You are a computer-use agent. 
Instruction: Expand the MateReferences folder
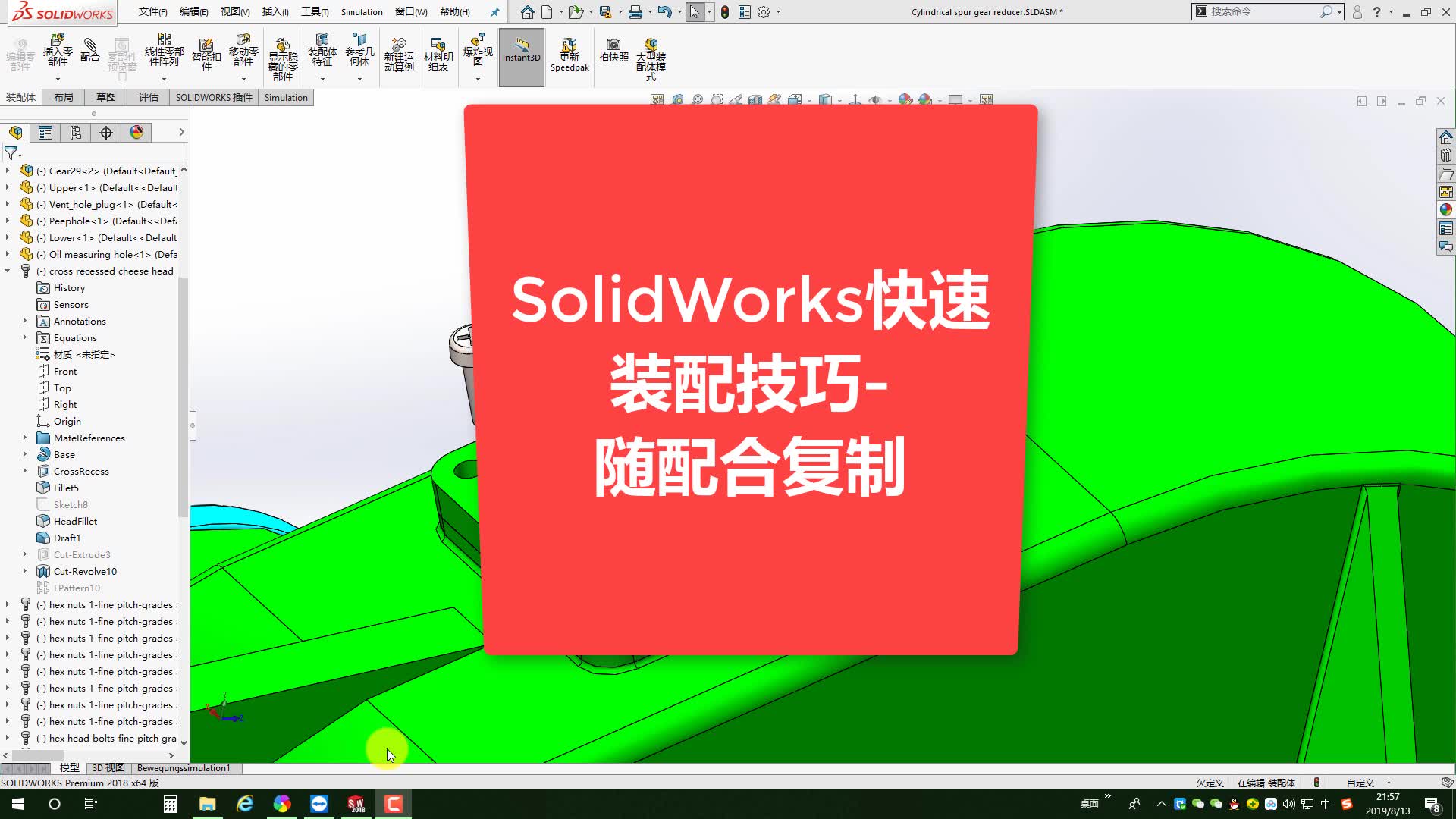point(25,438)
